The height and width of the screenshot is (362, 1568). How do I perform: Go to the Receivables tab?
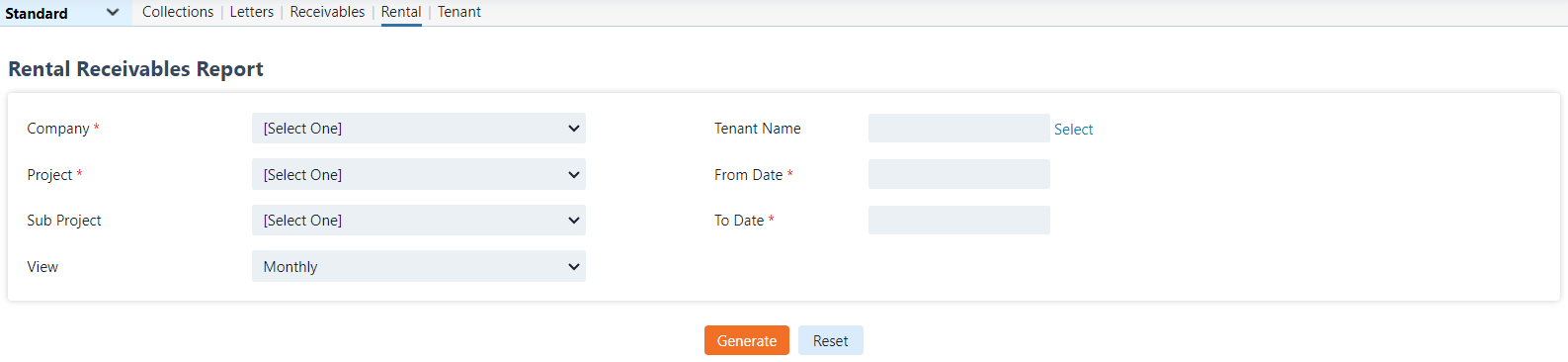327,12
